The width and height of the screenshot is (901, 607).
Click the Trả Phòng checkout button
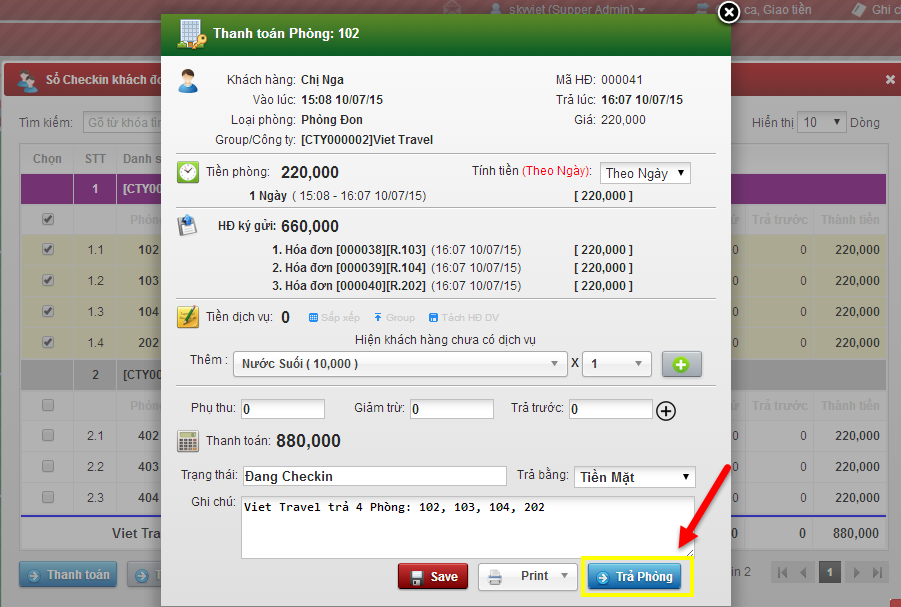point(635,577)
